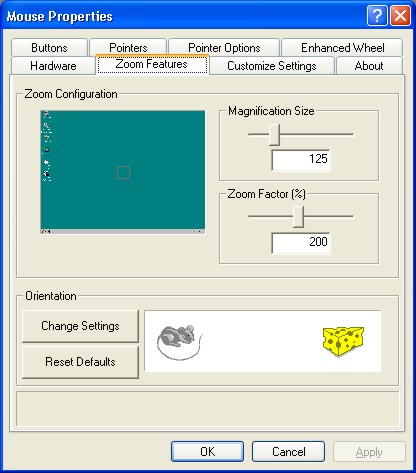Switch to Customize Settings tab
416x473 pixels.
(x=272, y=65)
